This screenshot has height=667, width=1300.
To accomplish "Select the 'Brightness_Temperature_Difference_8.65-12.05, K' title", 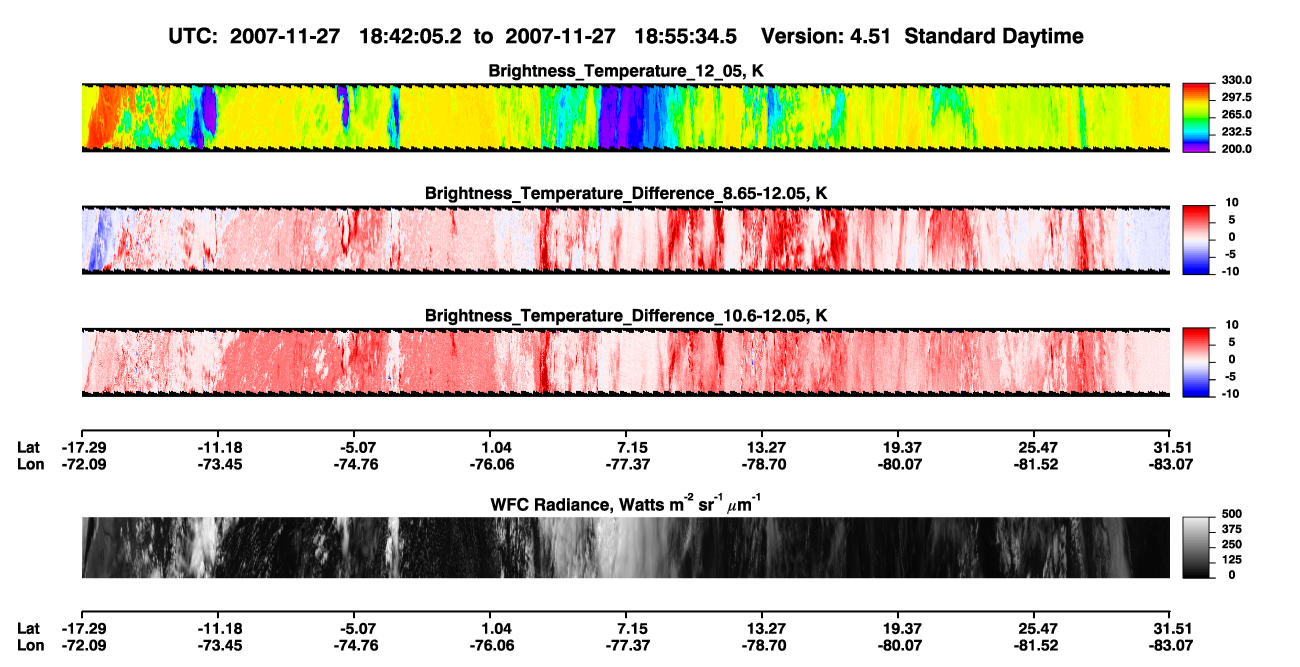I will (625, 192).
